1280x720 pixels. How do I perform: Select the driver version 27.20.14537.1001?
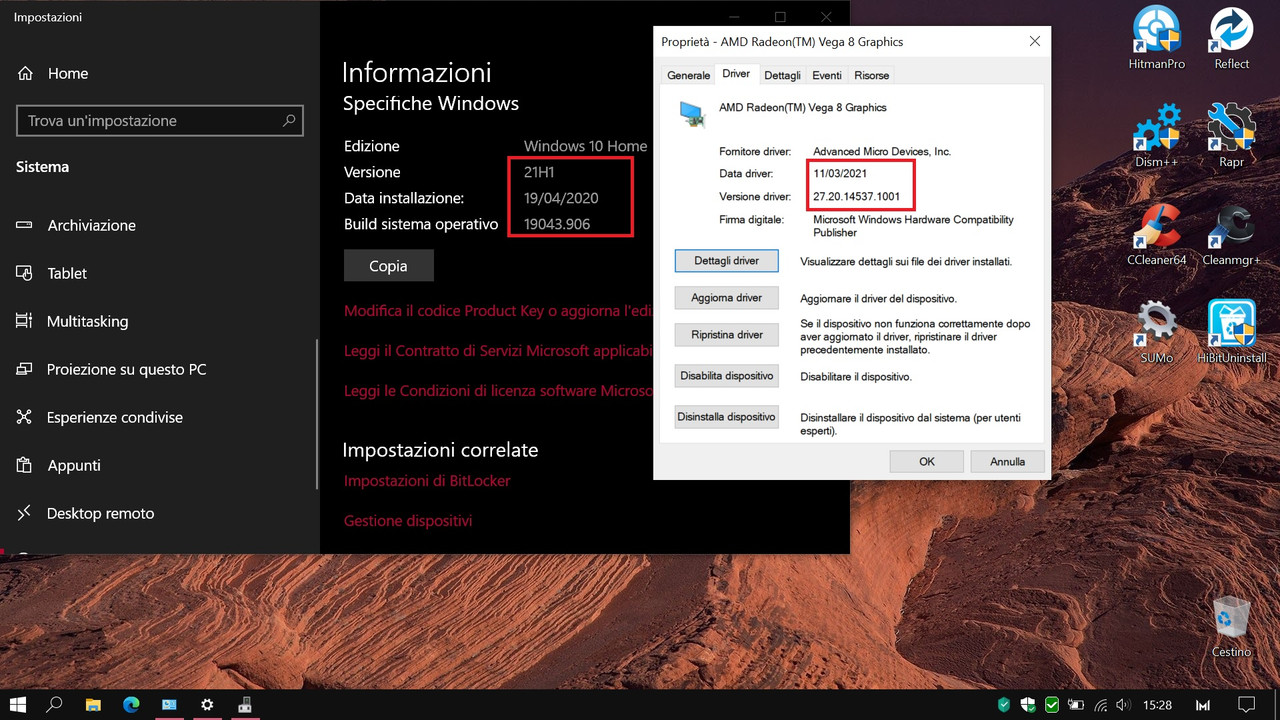click(x=857, y=196)
